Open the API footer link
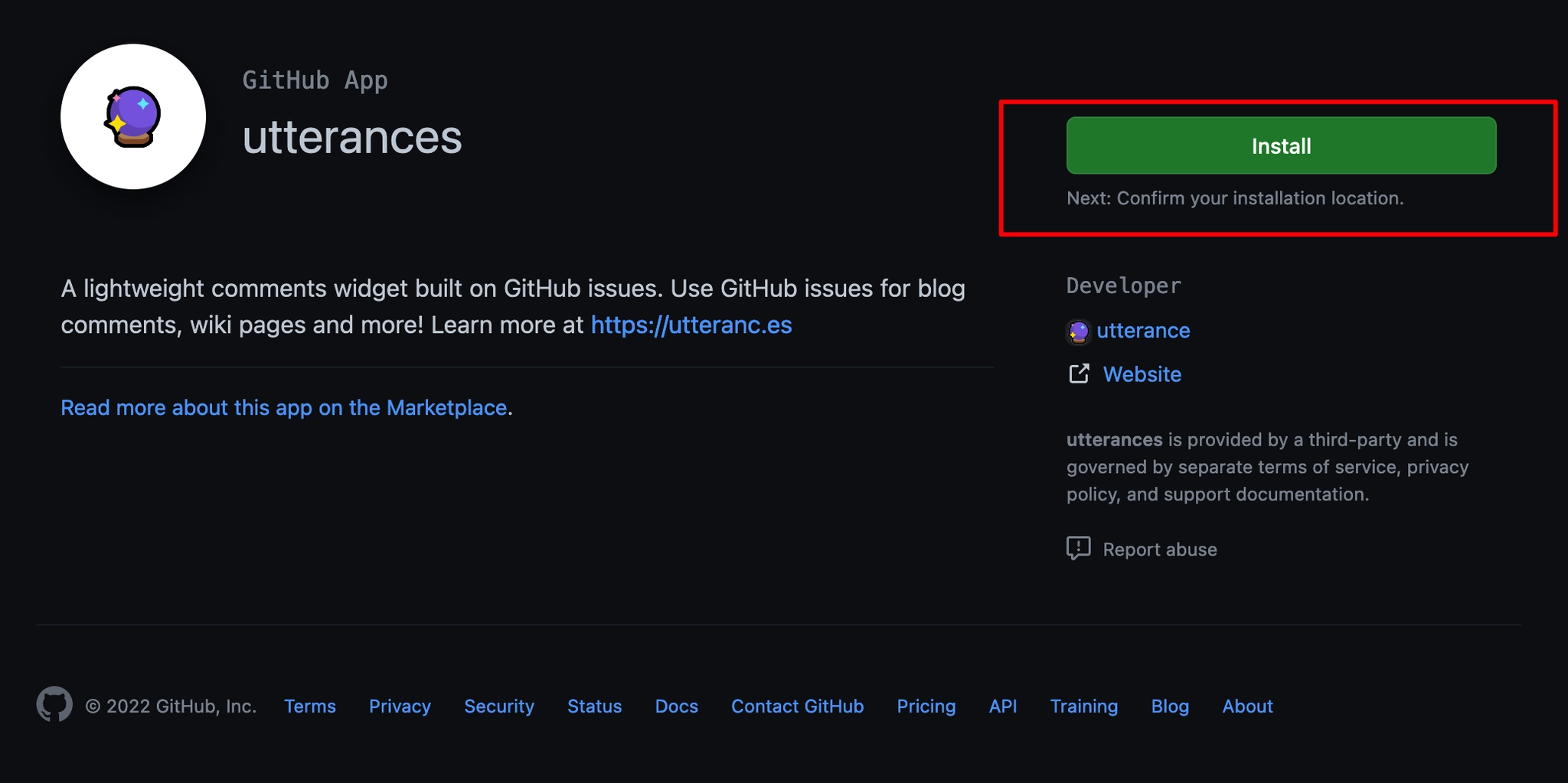This screenshot has width=1568, height=783. pyautogui.click(x=1003, y=706)
